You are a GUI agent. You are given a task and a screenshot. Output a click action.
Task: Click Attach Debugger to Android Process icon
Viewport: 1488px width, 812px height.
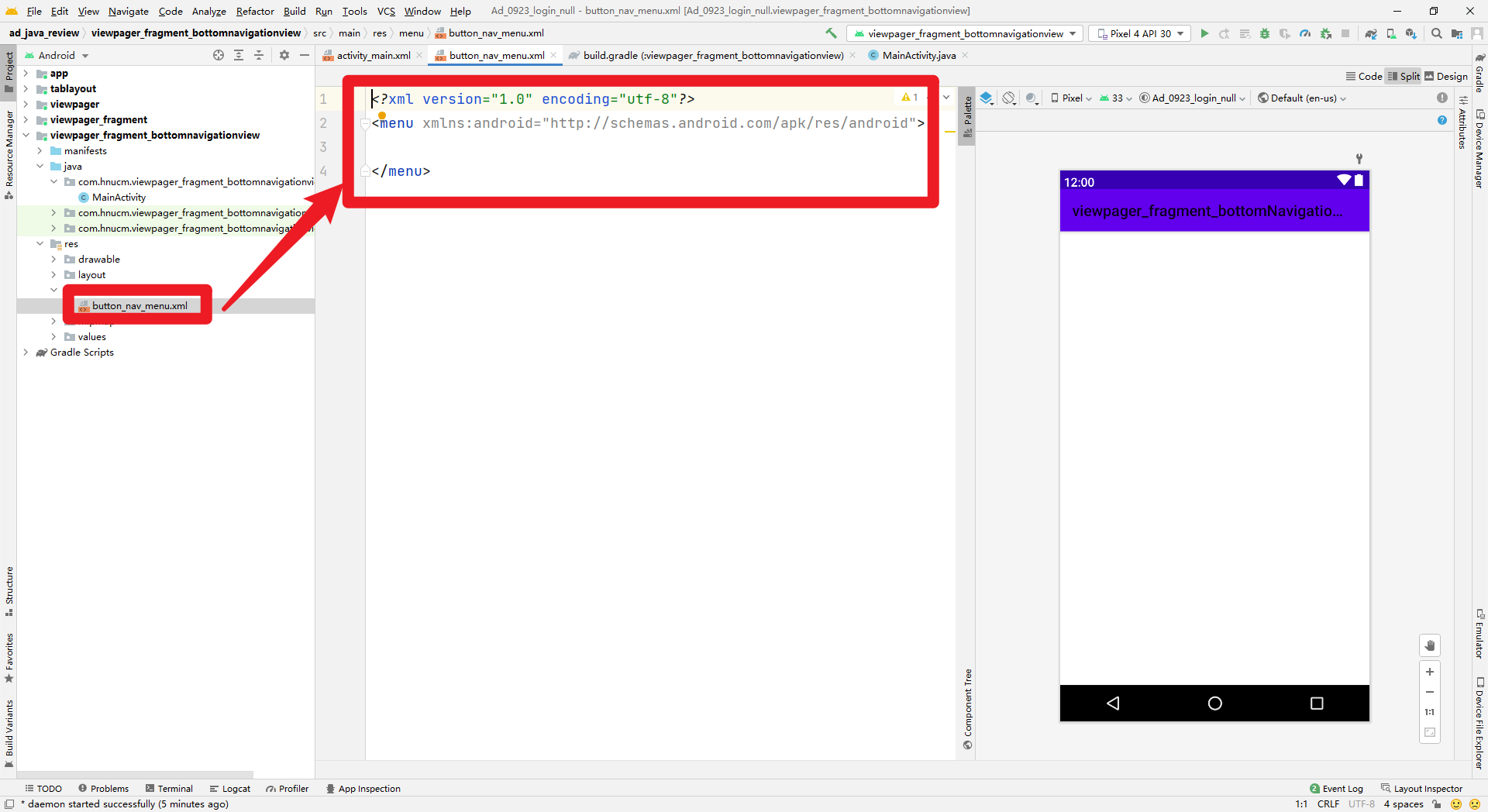pyautogui.click(x=1326, y=33)
